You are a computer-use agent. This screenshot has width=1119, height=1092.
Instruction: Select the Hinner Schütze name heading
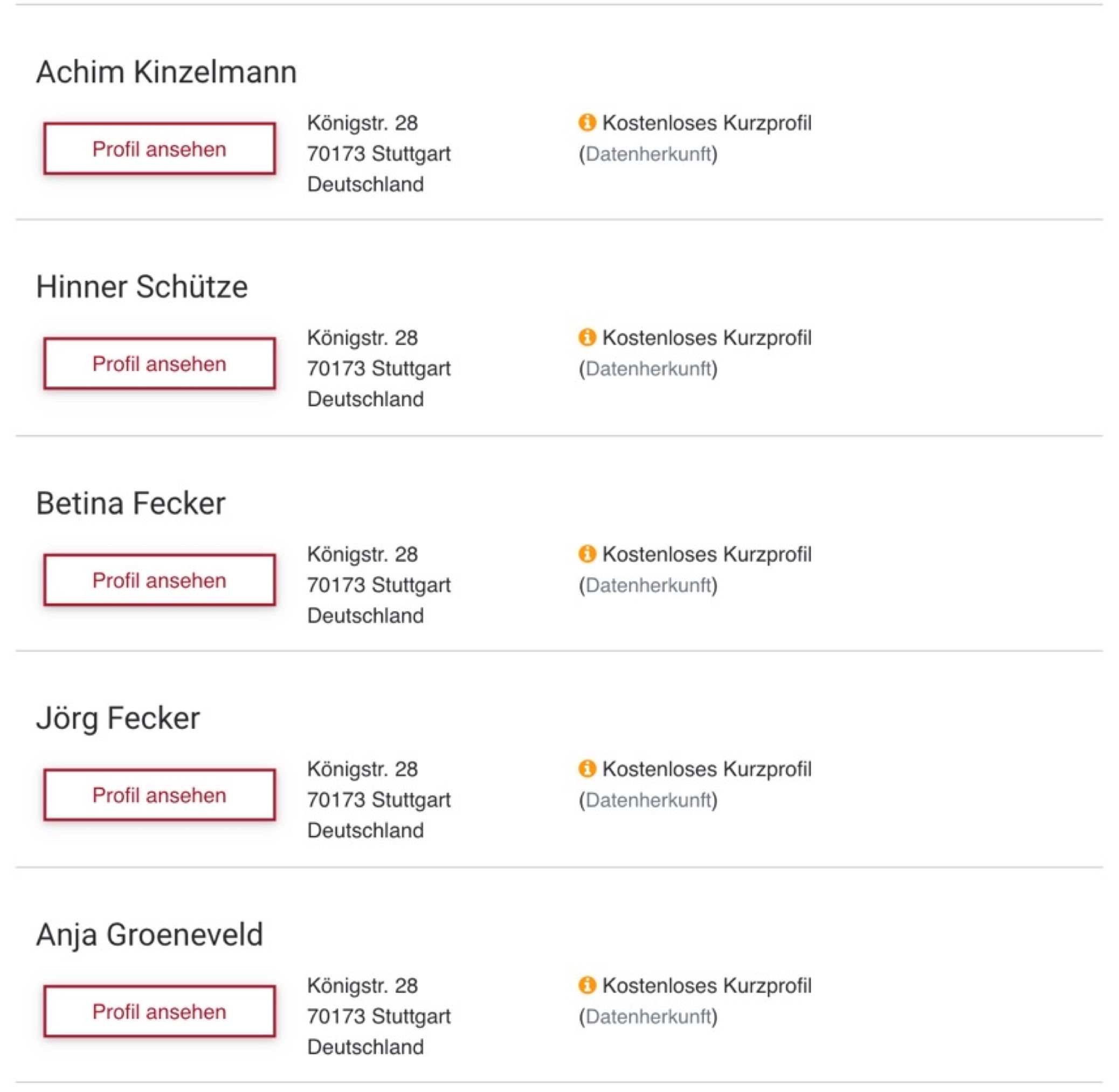tap(142, 287)
